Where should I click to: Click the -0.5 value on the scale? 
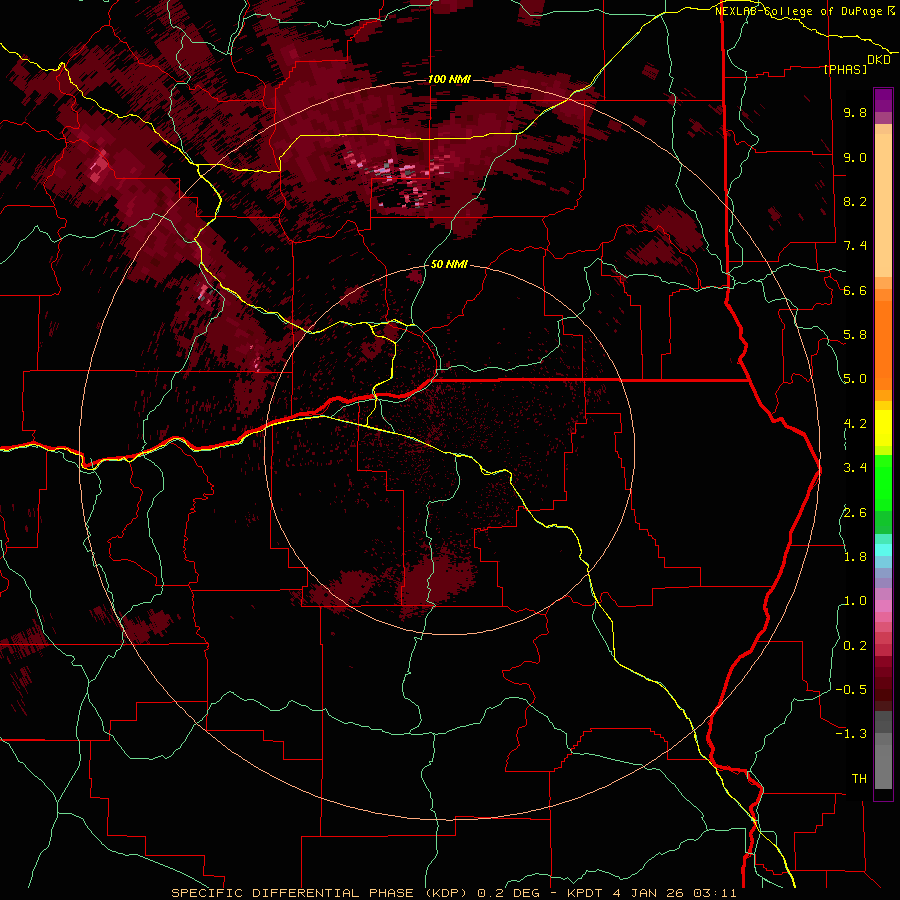851,690
